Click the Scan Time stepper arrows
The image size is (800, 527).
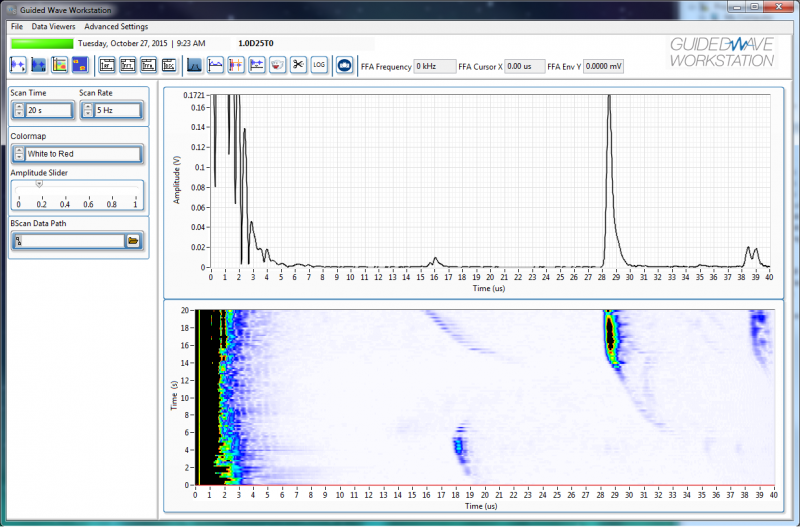click(x=18, y=110)
